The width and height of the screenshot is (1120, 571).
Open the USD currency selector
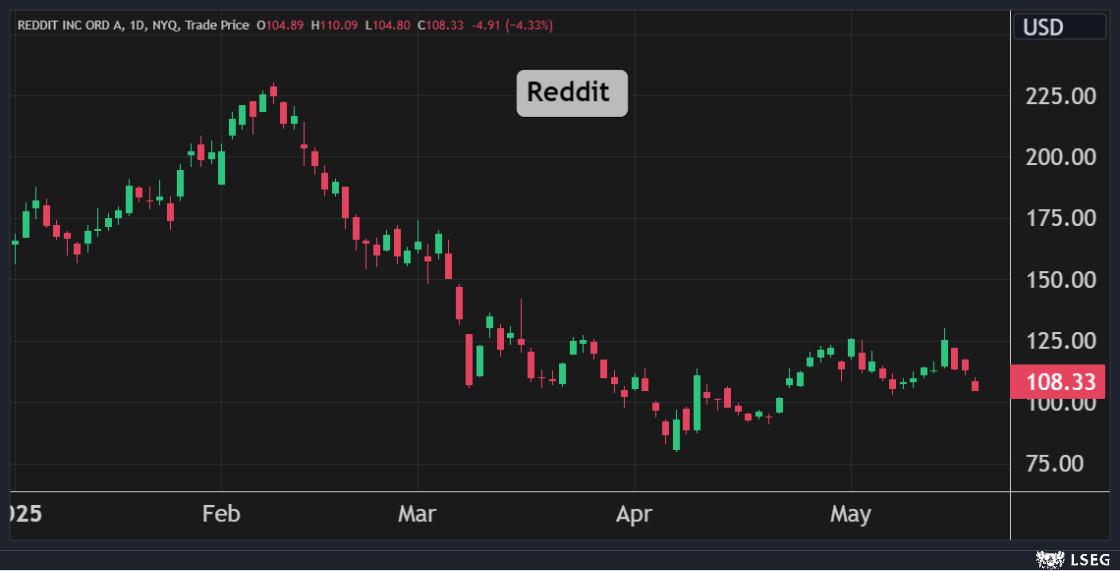[1056, 27]
